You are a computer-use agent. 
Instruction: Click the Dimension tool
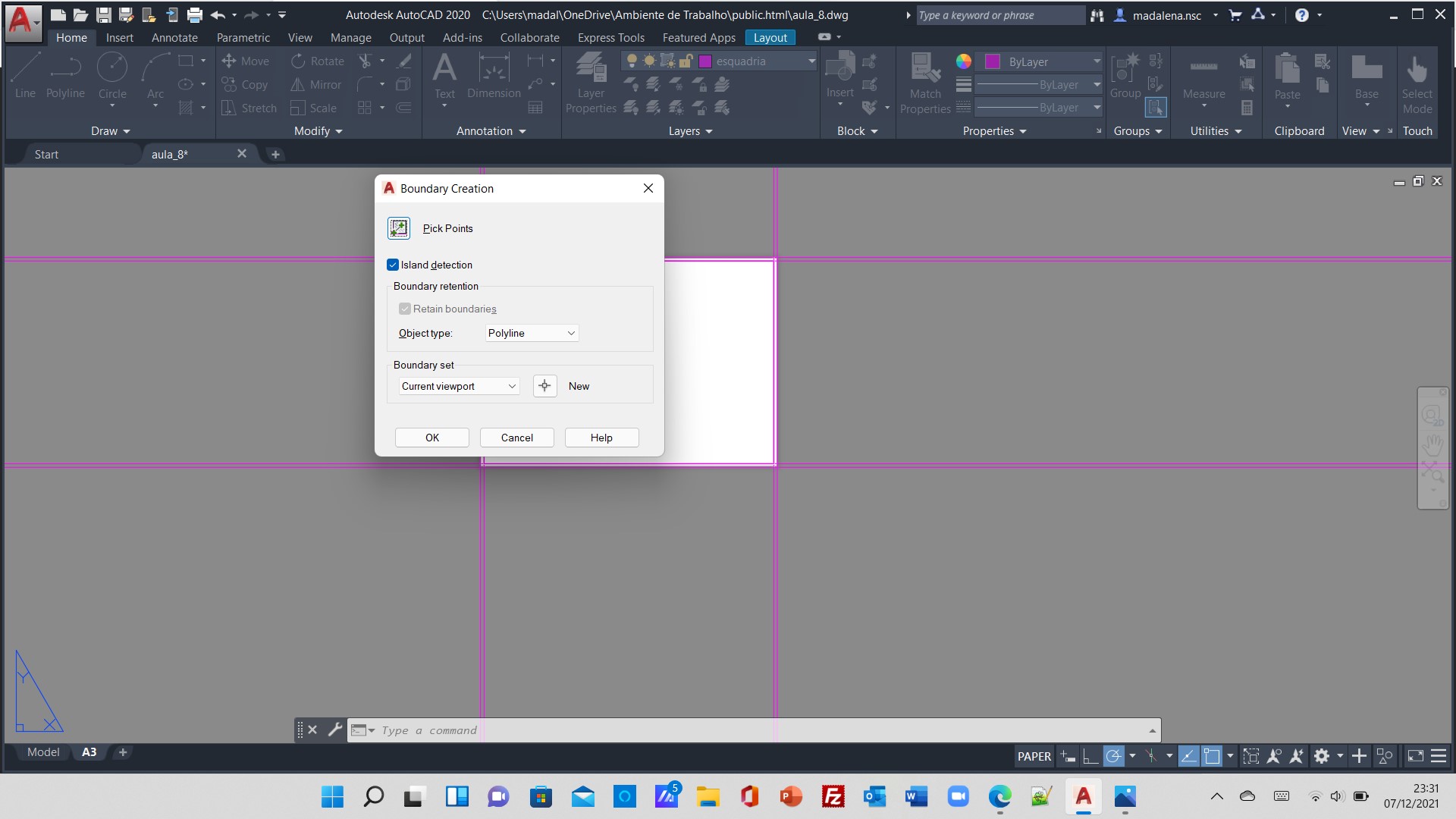[494, 76]
